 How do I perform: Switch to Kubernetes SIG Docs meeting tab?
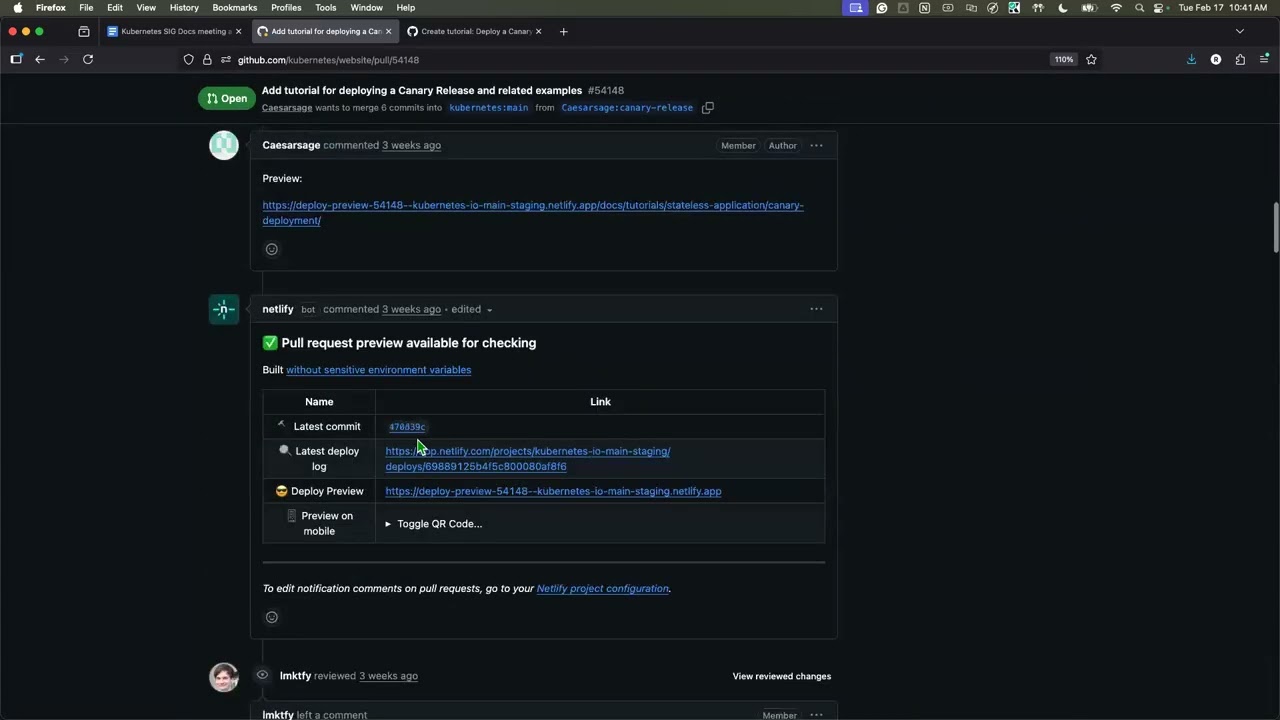174,31
